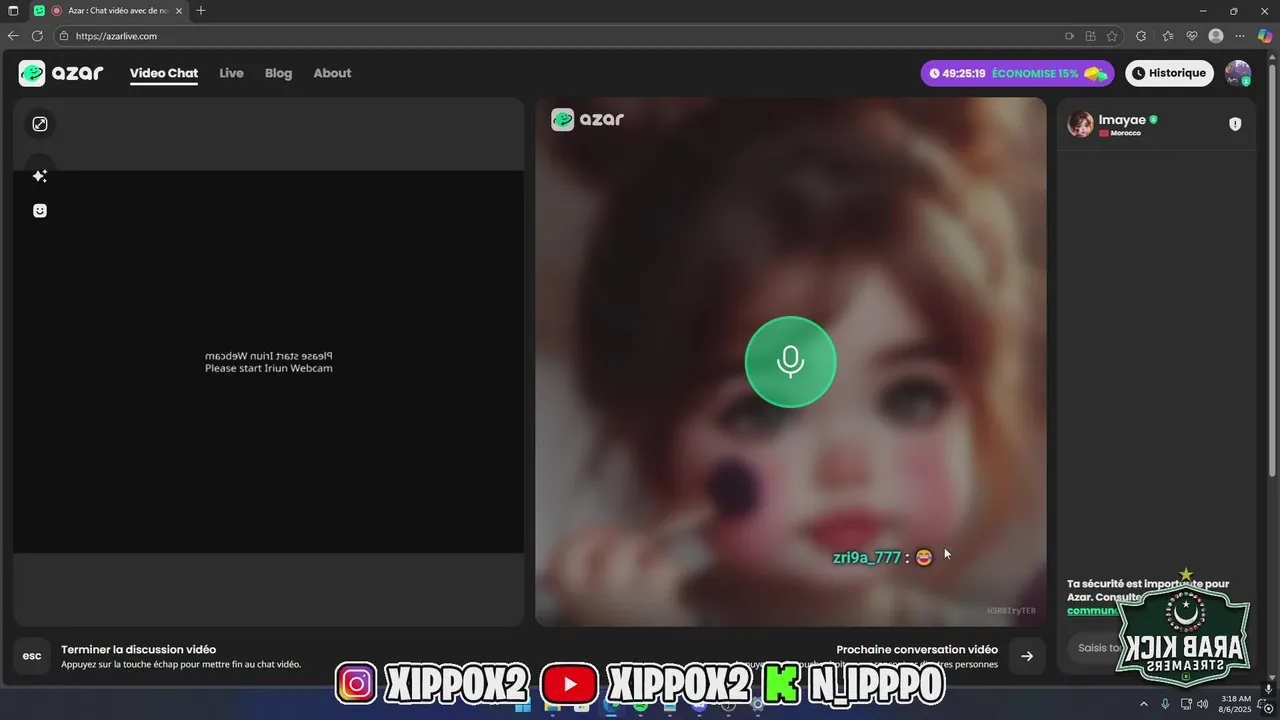This screenshot has width=1280, height=720.
Task: Close the Azar browser tab
Action: (179, 11)
